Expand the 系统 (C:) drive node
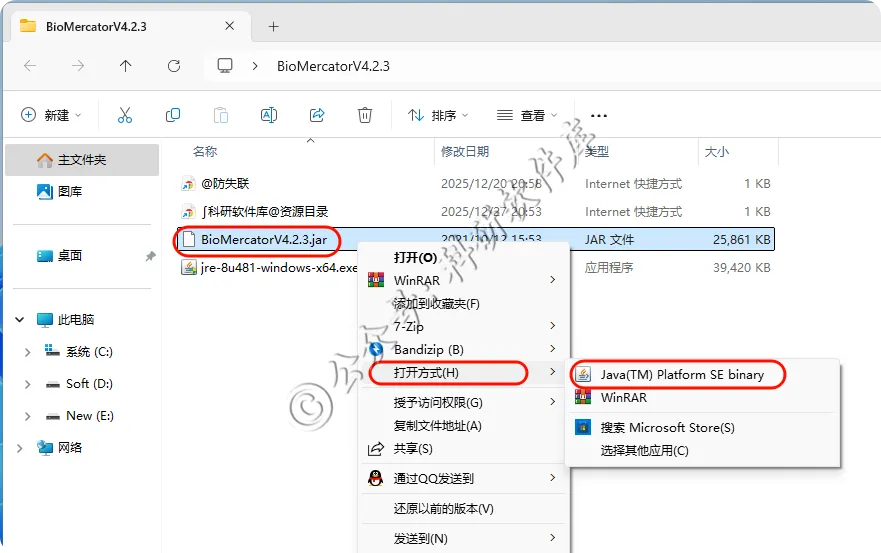 (x=27, y=352)
